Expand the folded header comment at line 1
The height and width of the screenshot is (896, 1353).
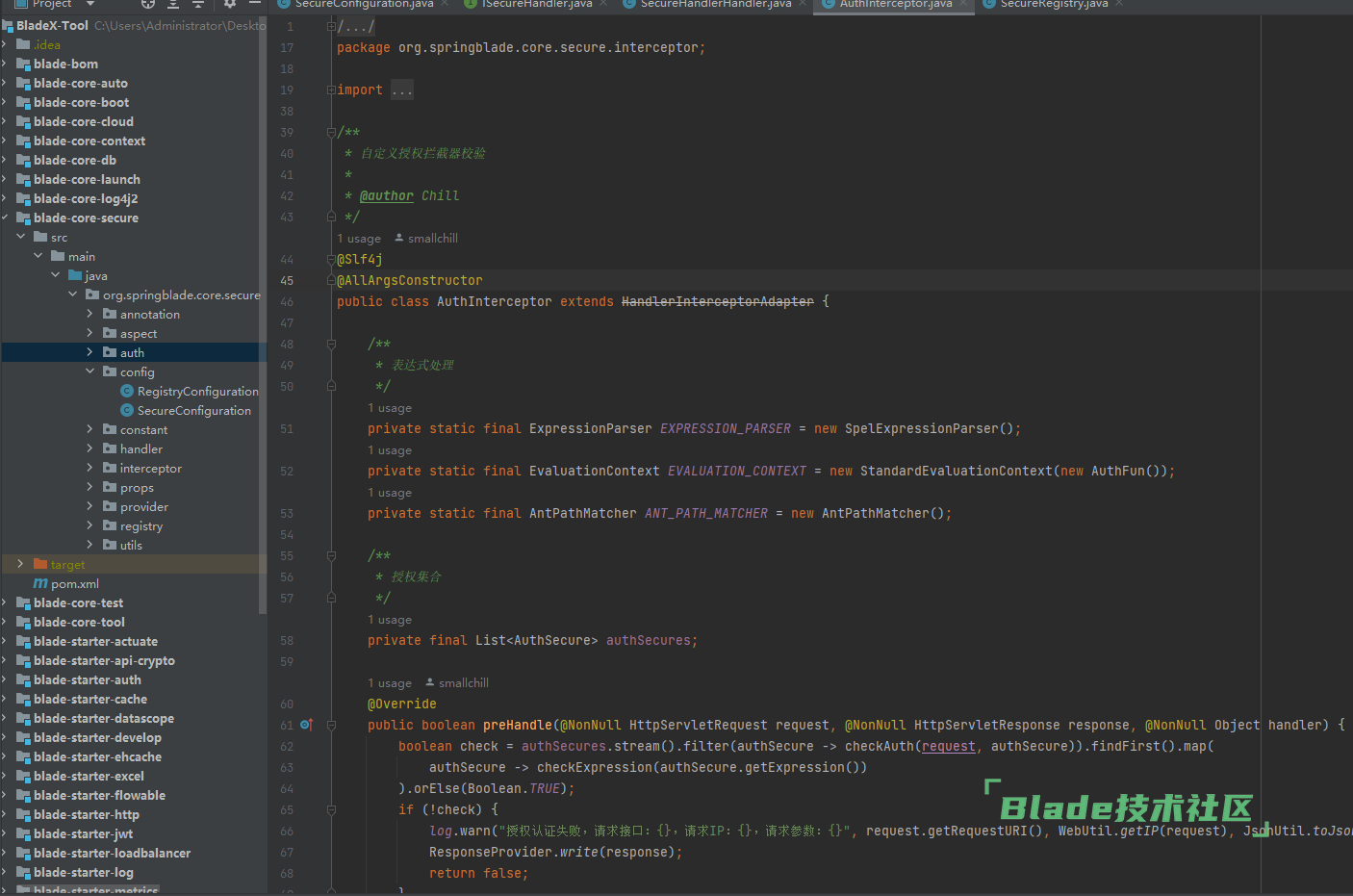click(331, 27)
